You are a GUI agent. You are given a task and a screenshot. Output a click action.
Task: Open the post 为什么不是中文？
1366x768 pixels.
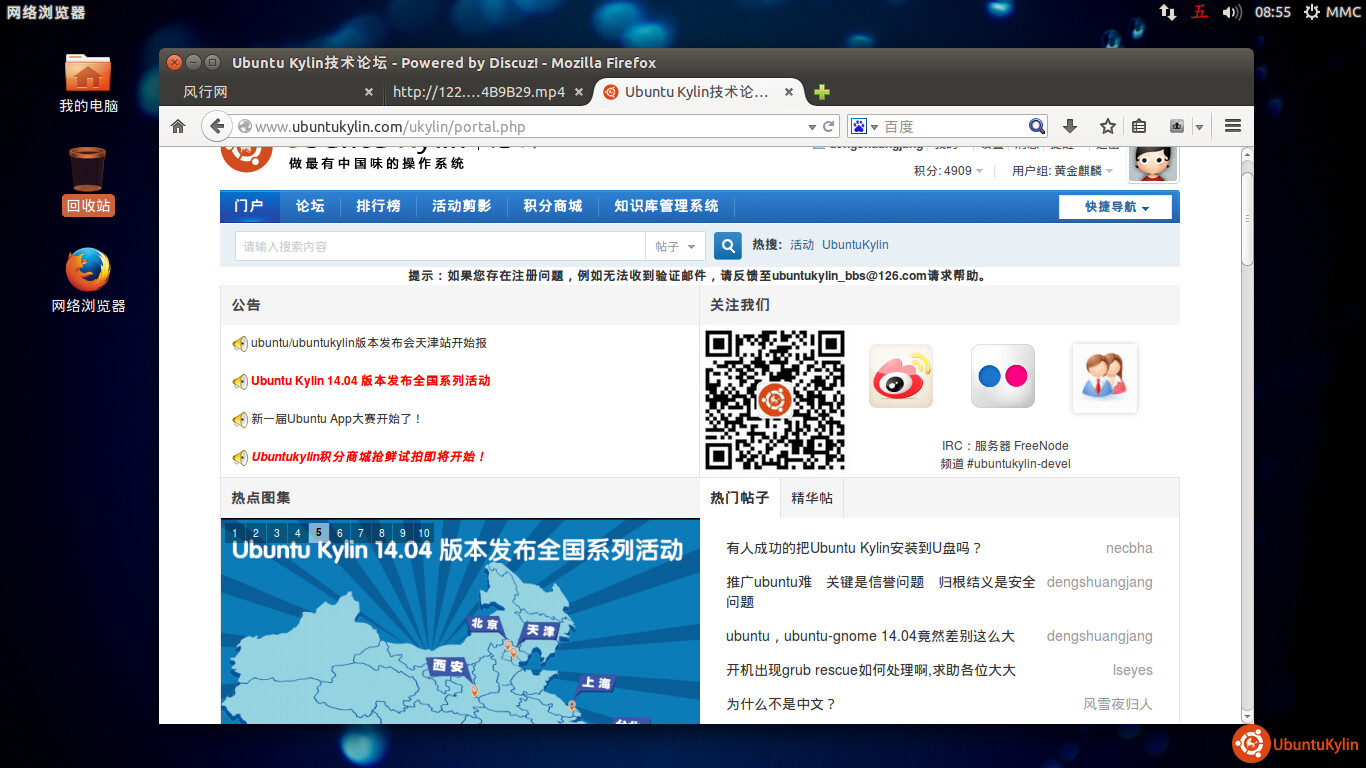[x=780, y=704]
